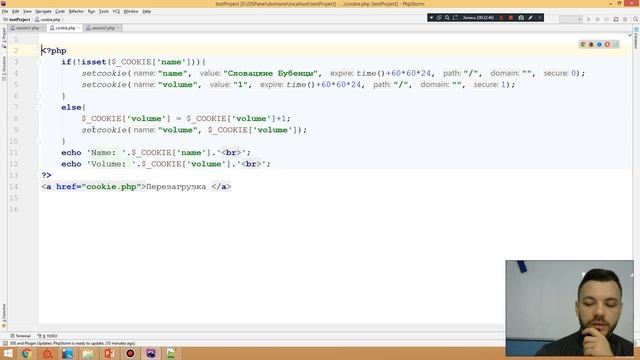Image resolution: width=640 pixels, height=360 pixels.
Task: Open the View menu
Action: (27, 11)
